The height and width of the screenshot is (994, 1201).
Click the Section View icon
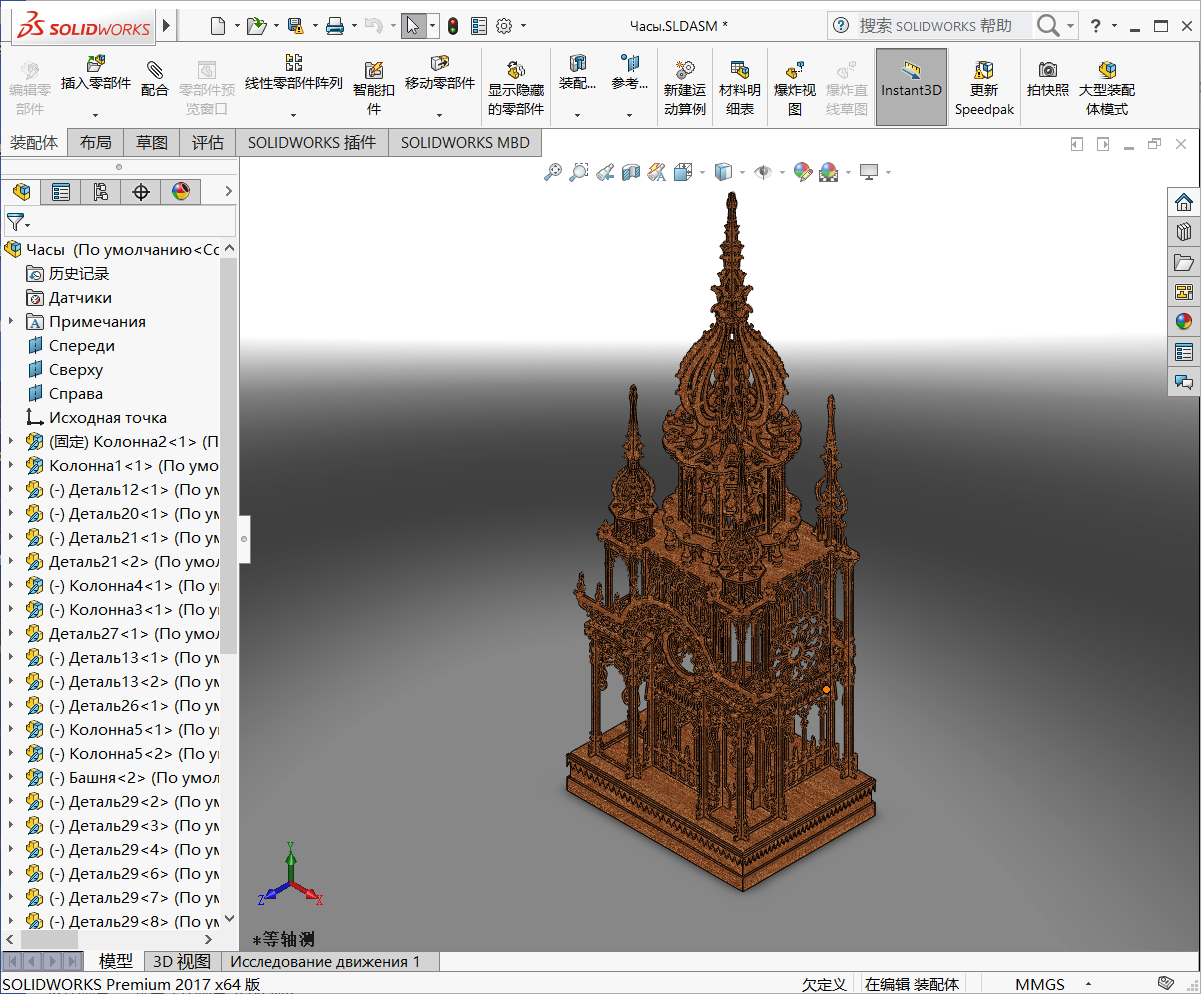pos(630,172)
